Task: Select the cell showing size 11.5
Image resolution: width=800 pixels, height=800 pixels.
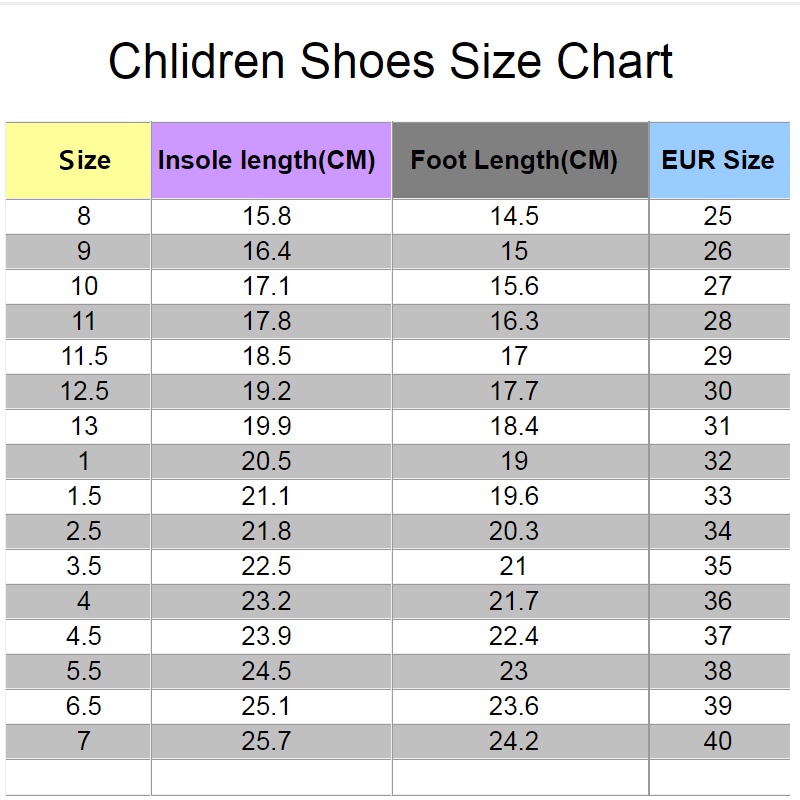Action: 78,356
